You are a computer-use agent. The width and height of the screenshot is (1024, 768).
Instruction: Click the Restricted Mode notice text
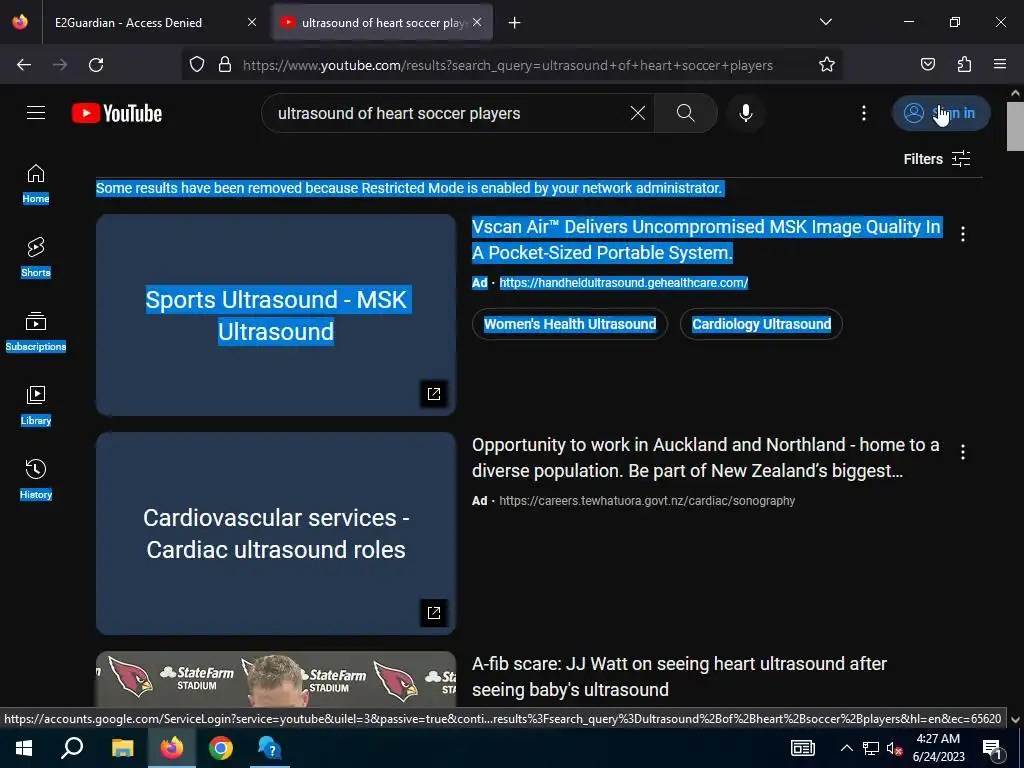(409, 188)
